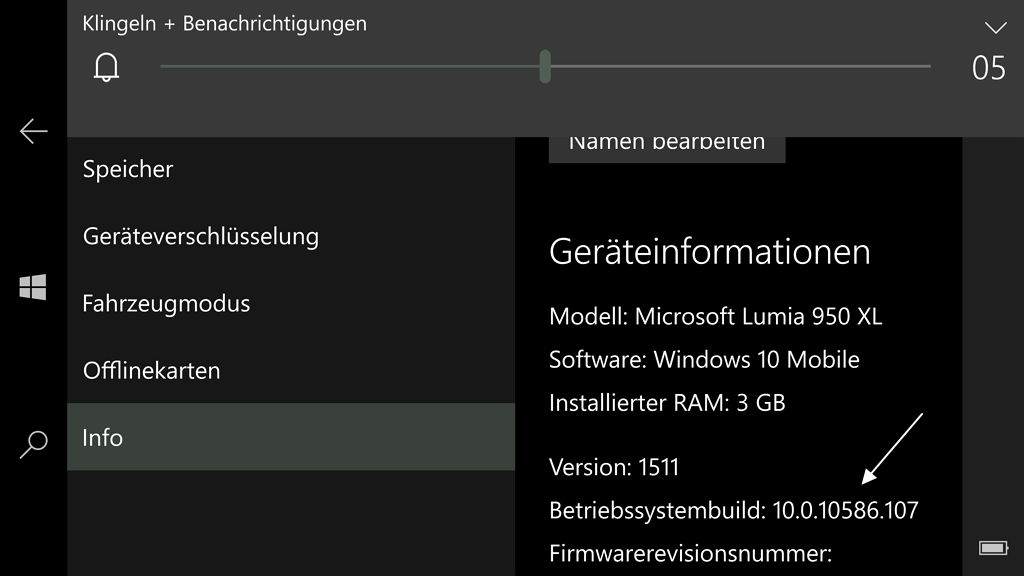Select the 'Installierter RAM: 3 GB' line
The height and width of the screenshot is (576, 1024).
click(667, 402)
